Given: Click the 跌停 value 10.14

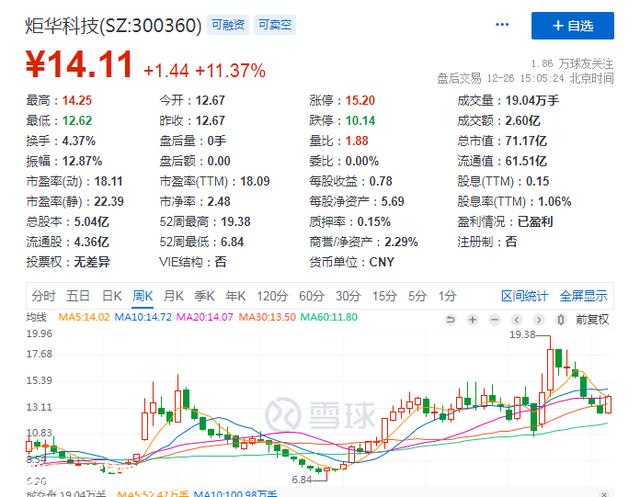Looking at the screenshot, I should pyautogui.click(x=360, y=121).
